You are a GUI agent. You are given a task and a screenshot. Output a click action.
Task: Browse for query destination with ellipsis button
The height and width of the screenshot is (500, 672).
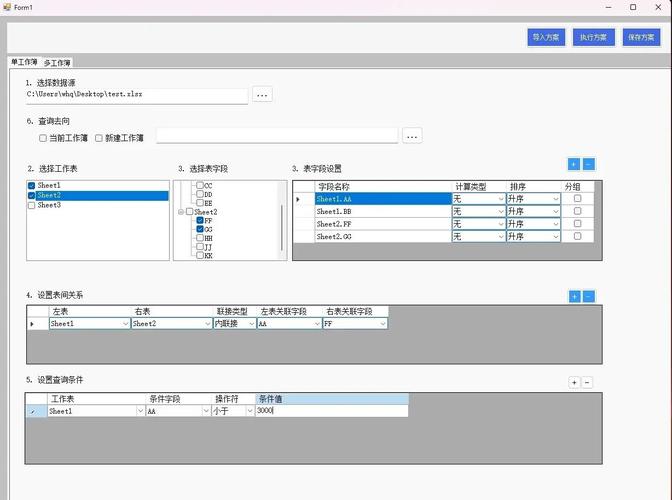412,136
